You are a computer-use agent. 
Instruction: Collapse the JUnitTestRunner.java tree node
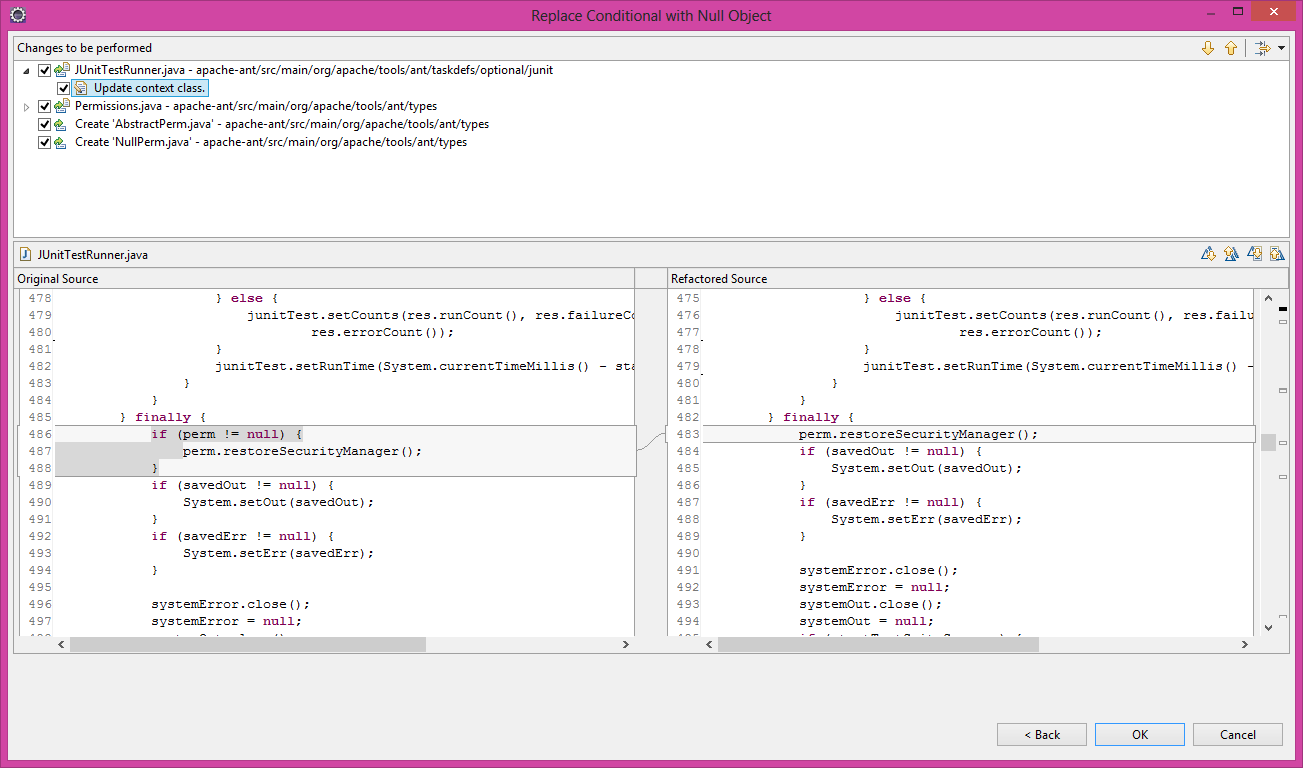point(26,71)
